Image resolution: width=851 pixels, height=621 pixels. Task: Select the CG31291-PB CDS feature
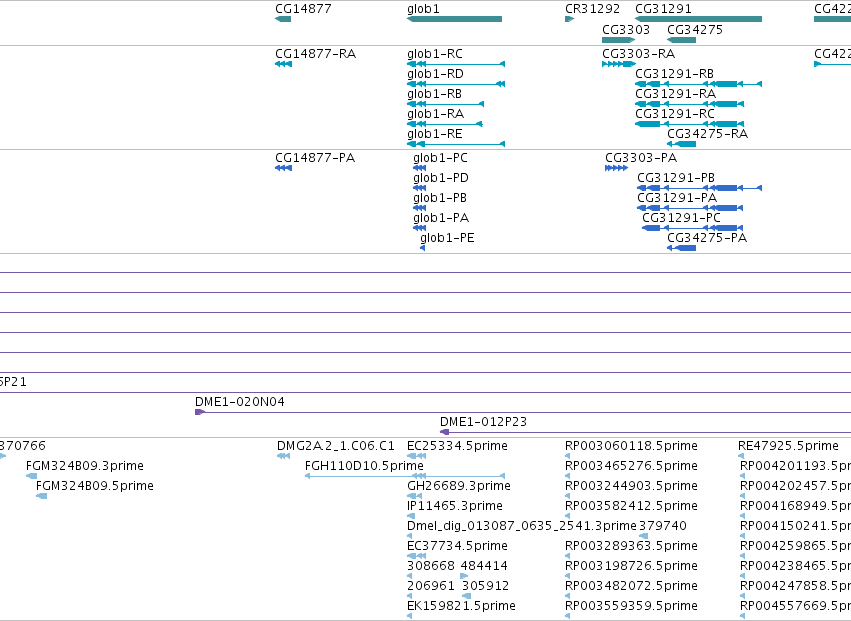tap(700, 188)
